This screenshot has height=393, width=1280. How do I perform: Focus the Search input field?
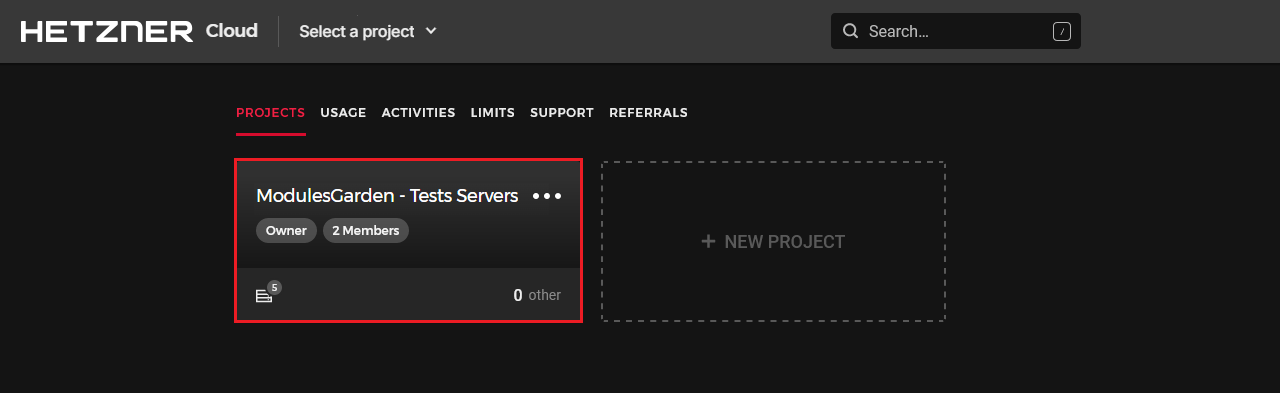956,31
